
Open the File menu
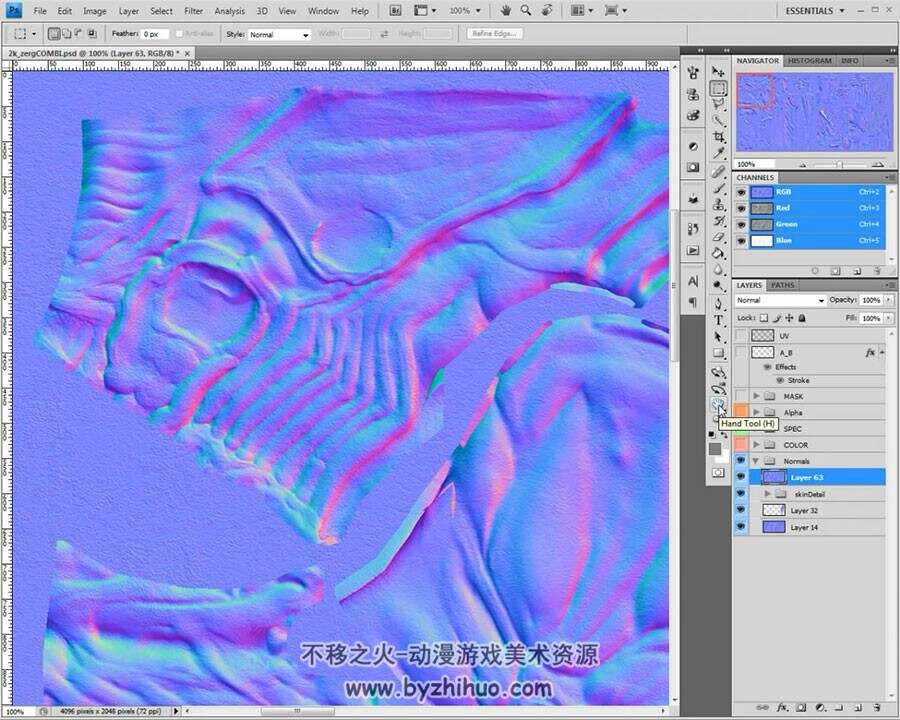click(x=40, y=11)
